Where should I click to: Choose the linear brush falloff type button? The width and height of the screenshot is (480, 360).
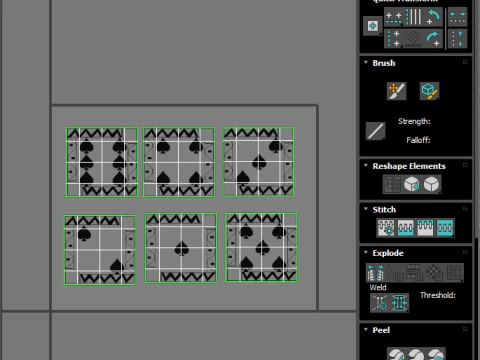(x=375, y=131)
